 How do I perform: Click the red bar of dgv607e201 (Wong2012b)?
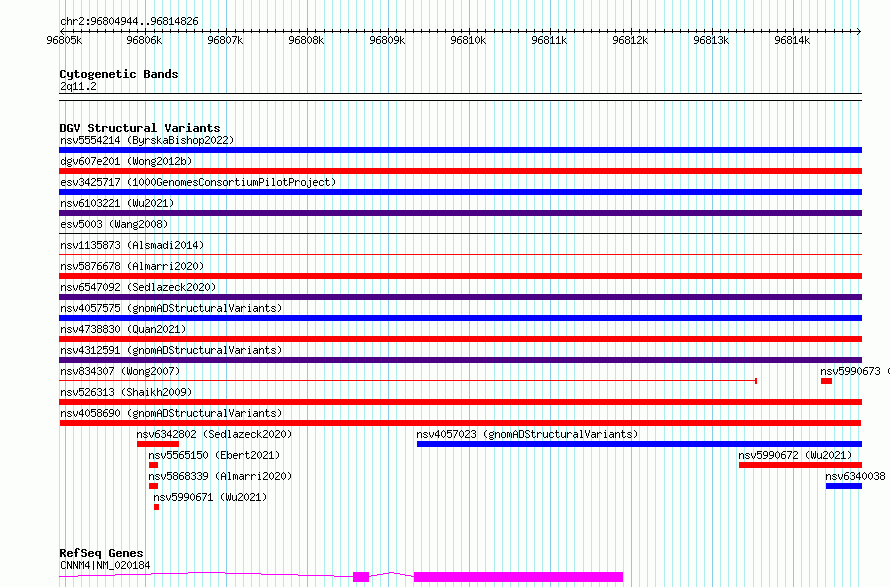click(x=460, y=171)
